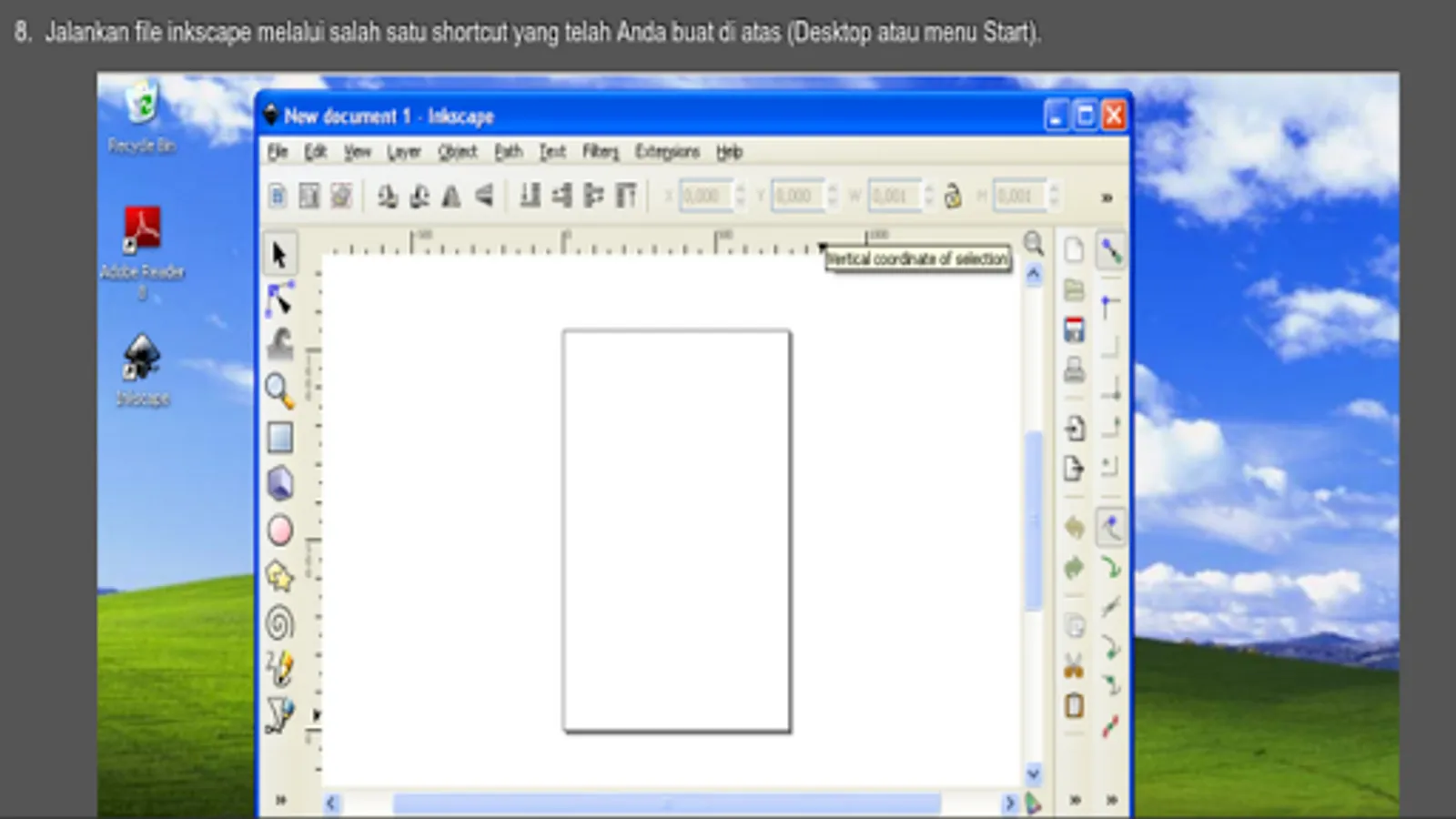The width and height of the screenshot is (1456, 819).
Task: Open the File menu
Action: [x=278, y=152]
